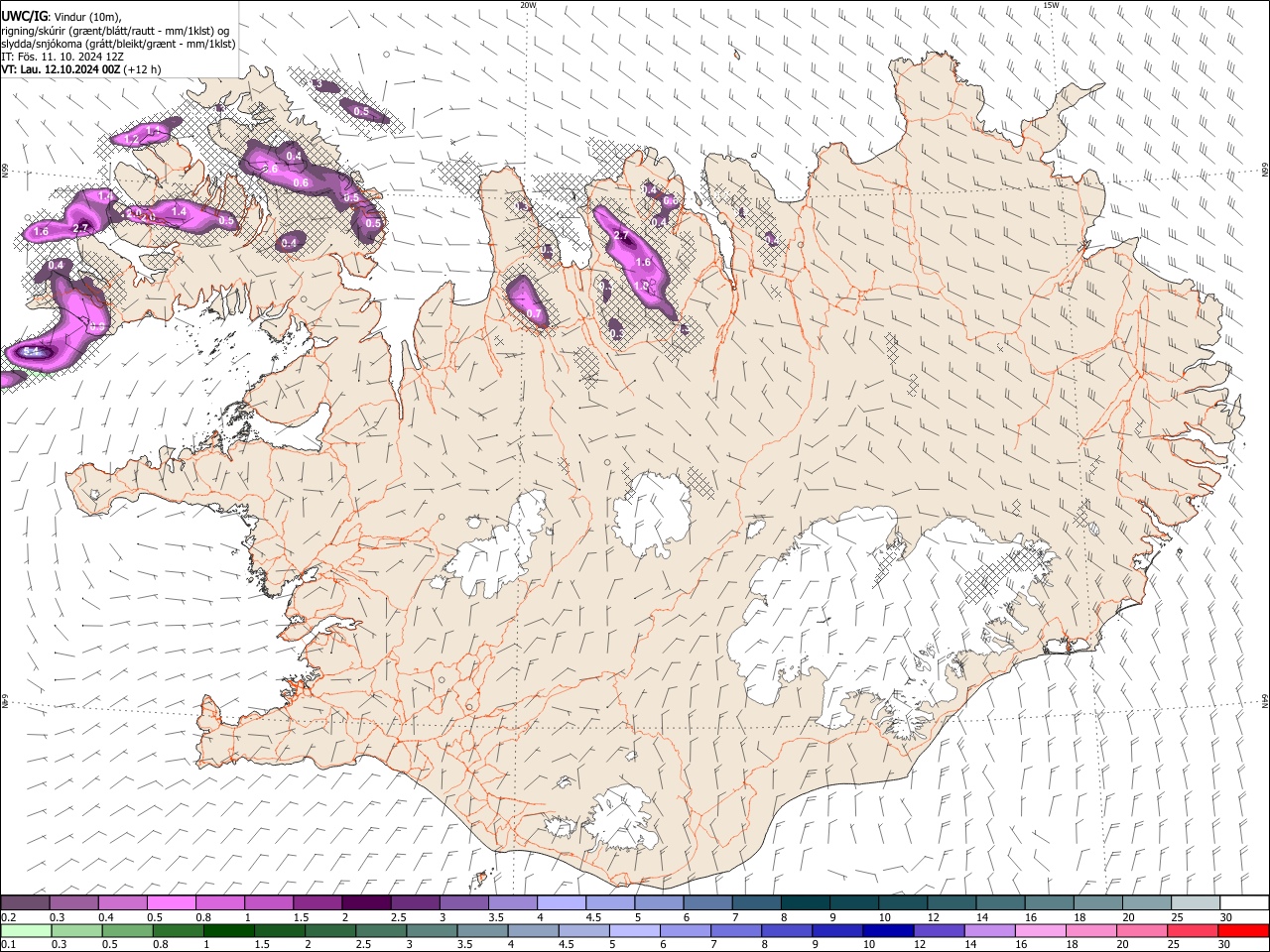Pick the gray-green 3 swatch in the lower row
The width and height of the screenshot is (1270, 952).
[432, 931]
